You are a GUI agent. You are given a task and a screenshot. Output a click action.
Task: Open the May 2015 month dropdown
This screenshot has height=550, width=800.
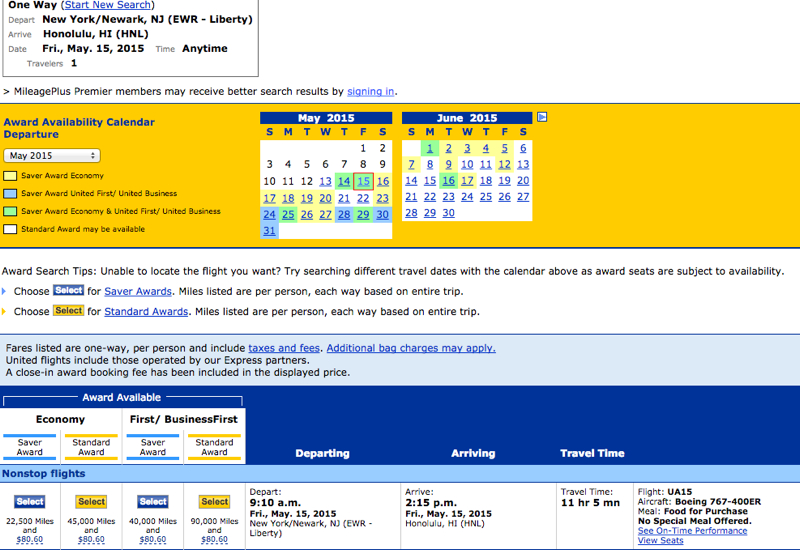click(52, 156)
